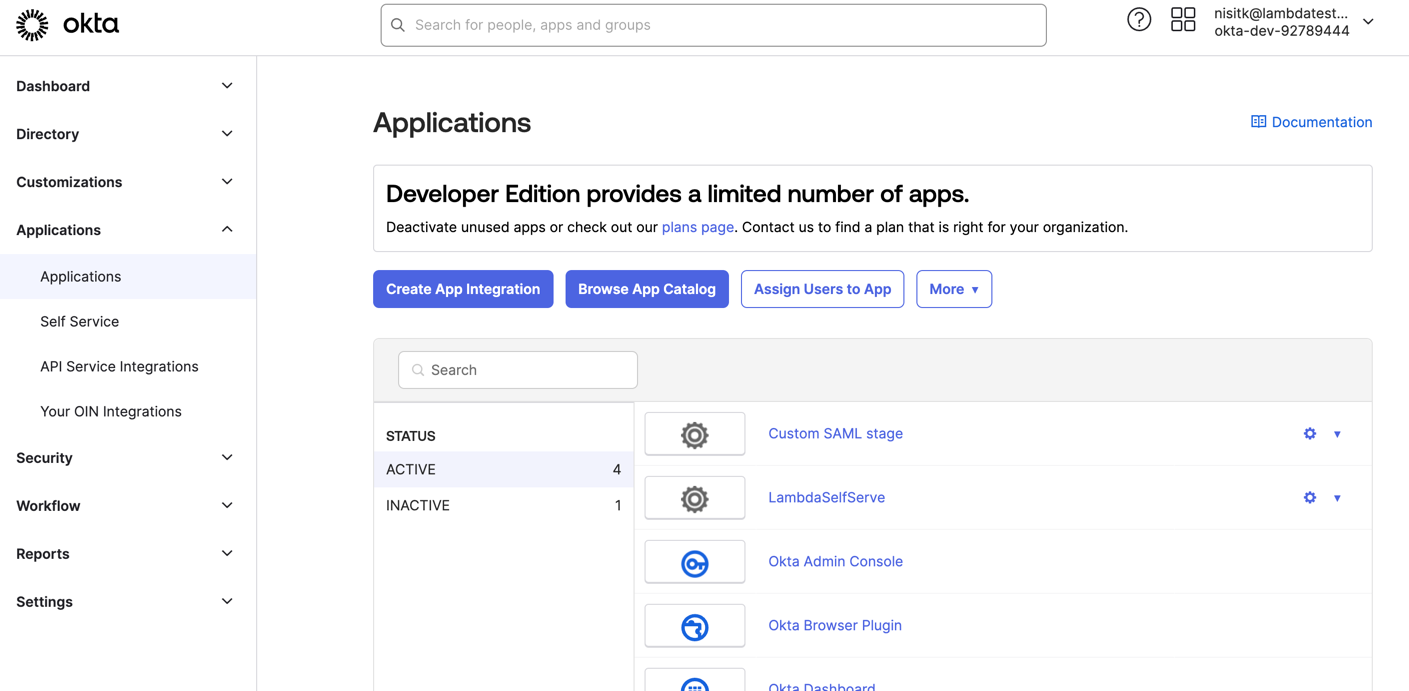Select Self Service in the sidebar

pyautogui.click(x=79, y=321)
